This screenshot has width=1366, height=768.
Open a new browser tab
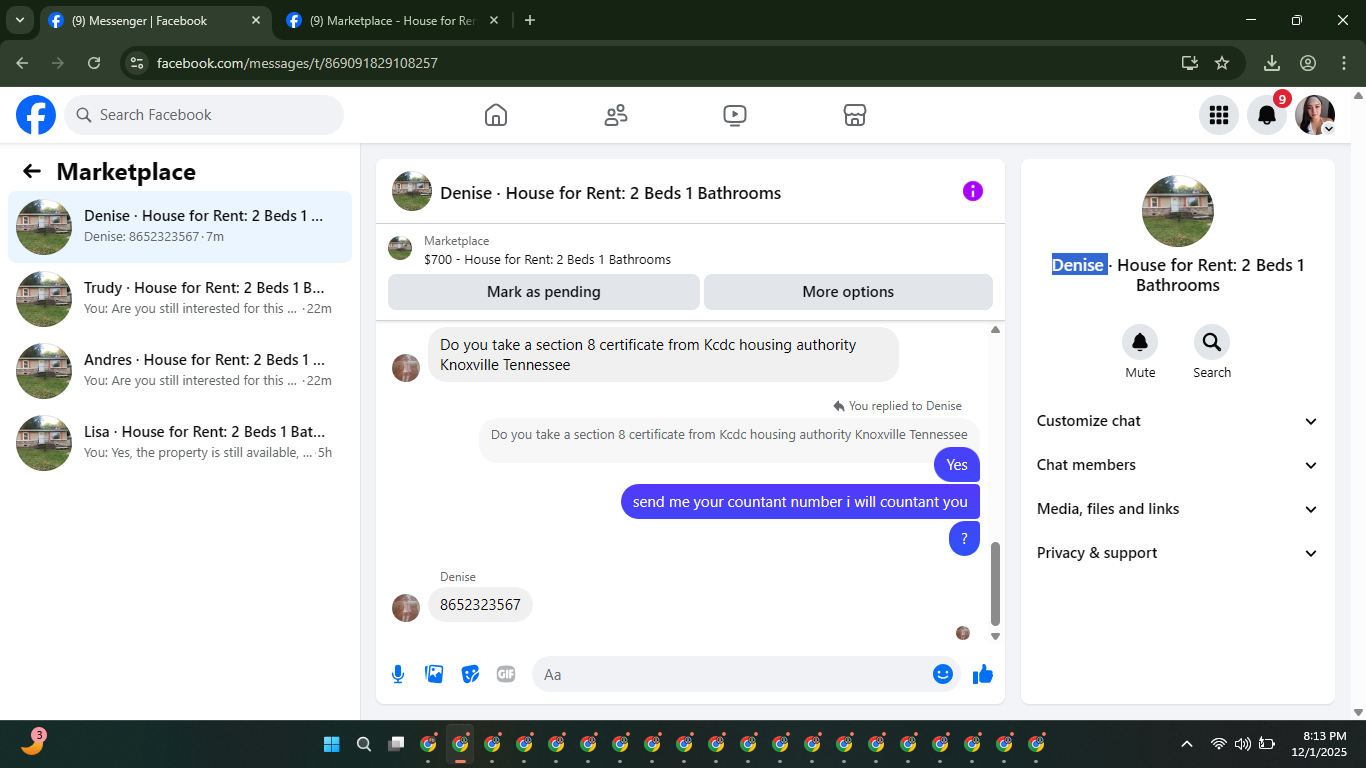tap(530, 20)
